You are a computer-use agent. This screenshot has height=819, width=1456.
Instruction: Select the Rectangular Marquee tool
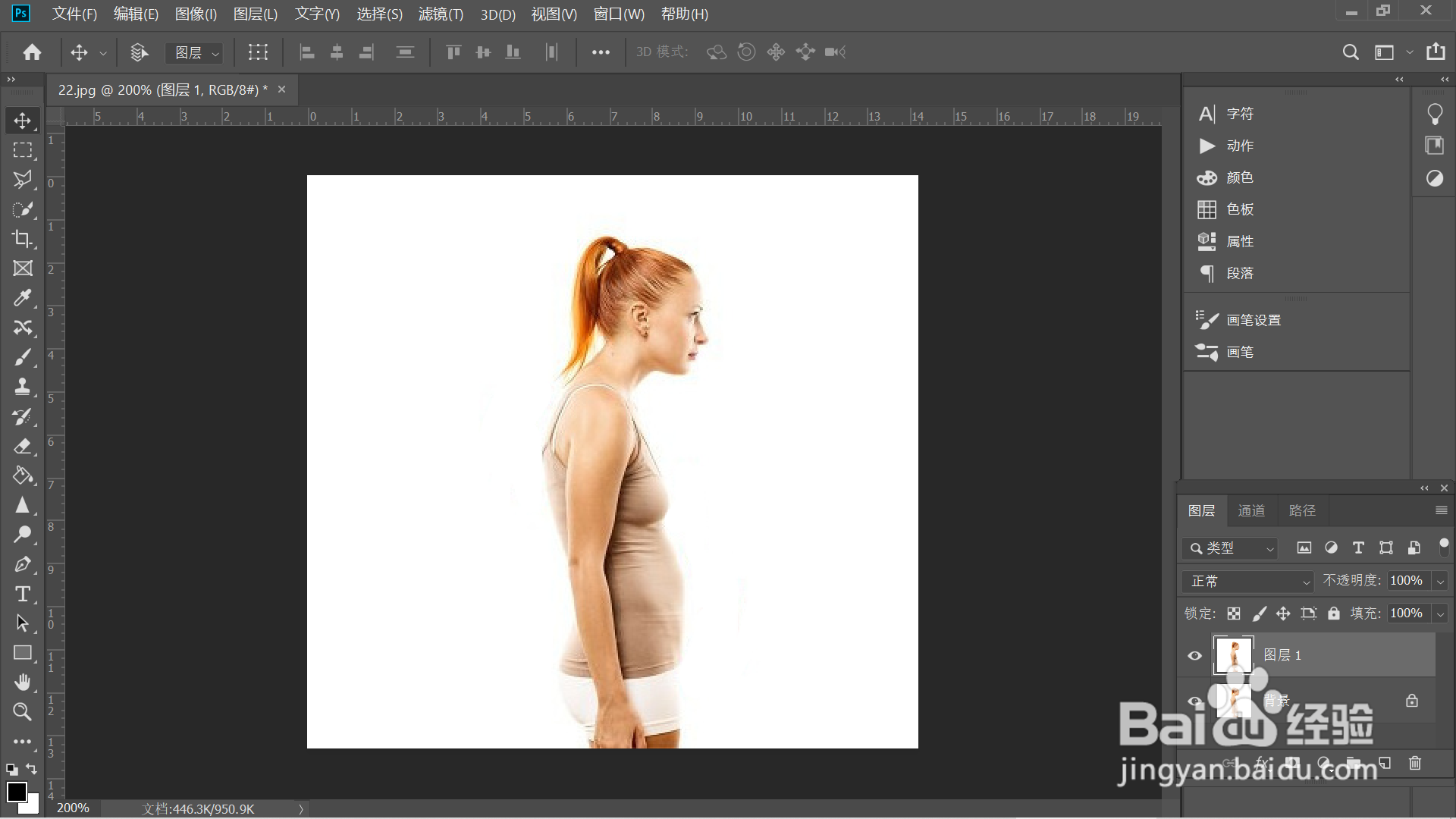point(22,150)
